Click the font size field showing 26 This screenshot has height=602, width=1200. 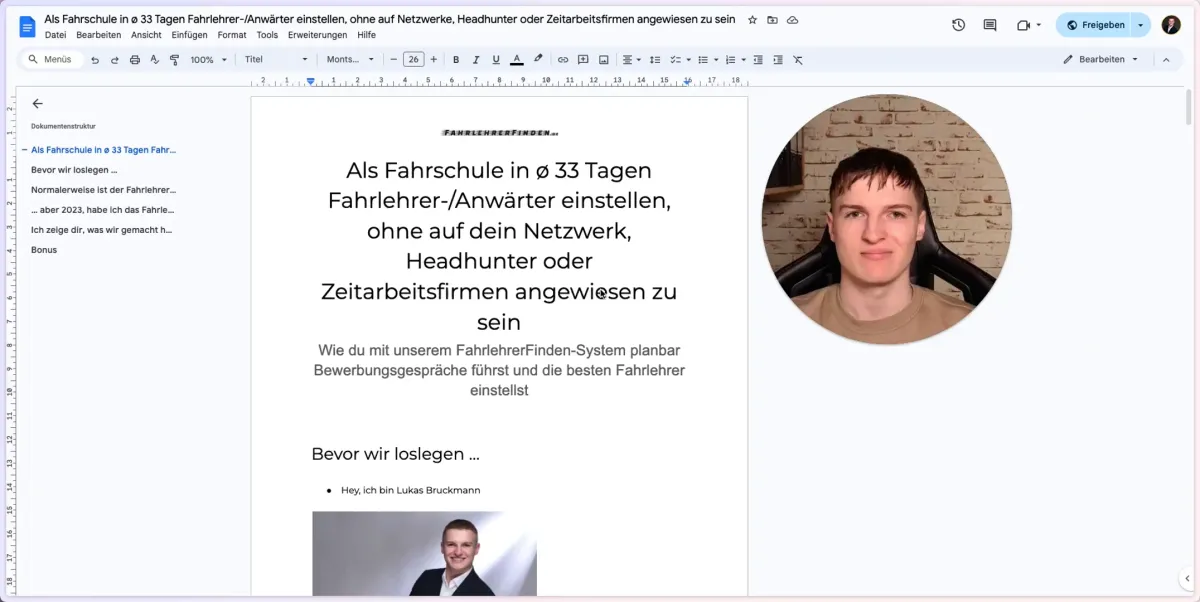point(413,60)
